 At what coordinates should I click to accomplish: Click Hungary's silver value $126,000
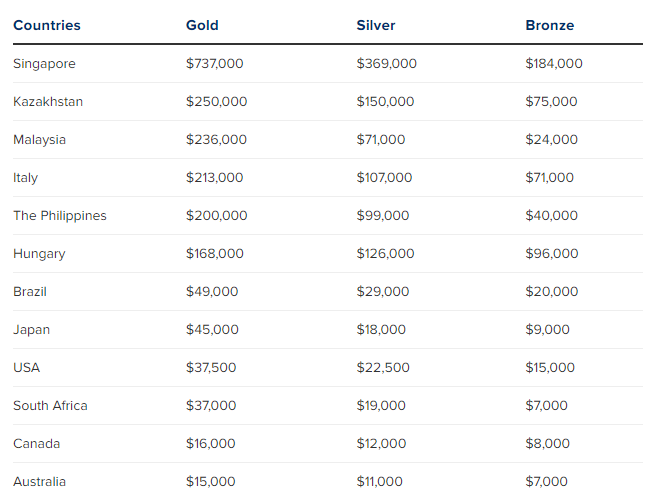[x=385, y=254]
